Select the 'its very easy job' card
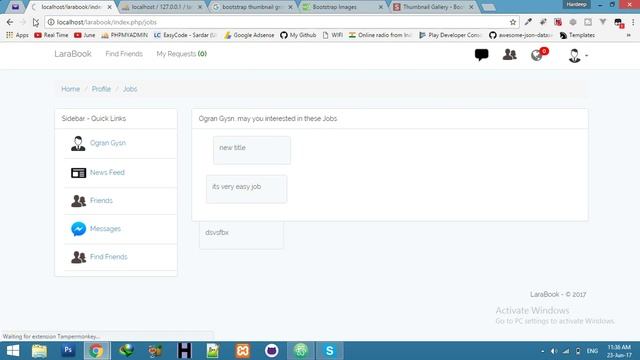640x360 pixels. (x=247, y=189)
